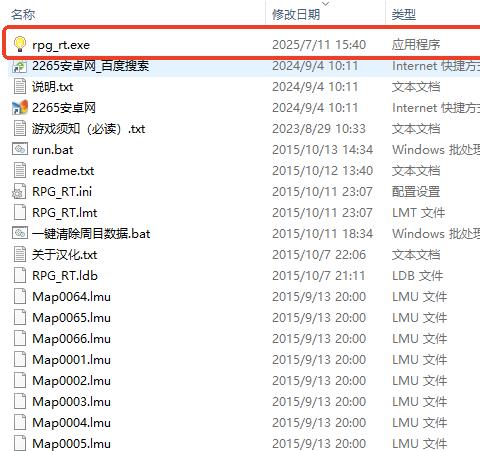Select the Map0001.lmu file icon

[x=20, y=359]
